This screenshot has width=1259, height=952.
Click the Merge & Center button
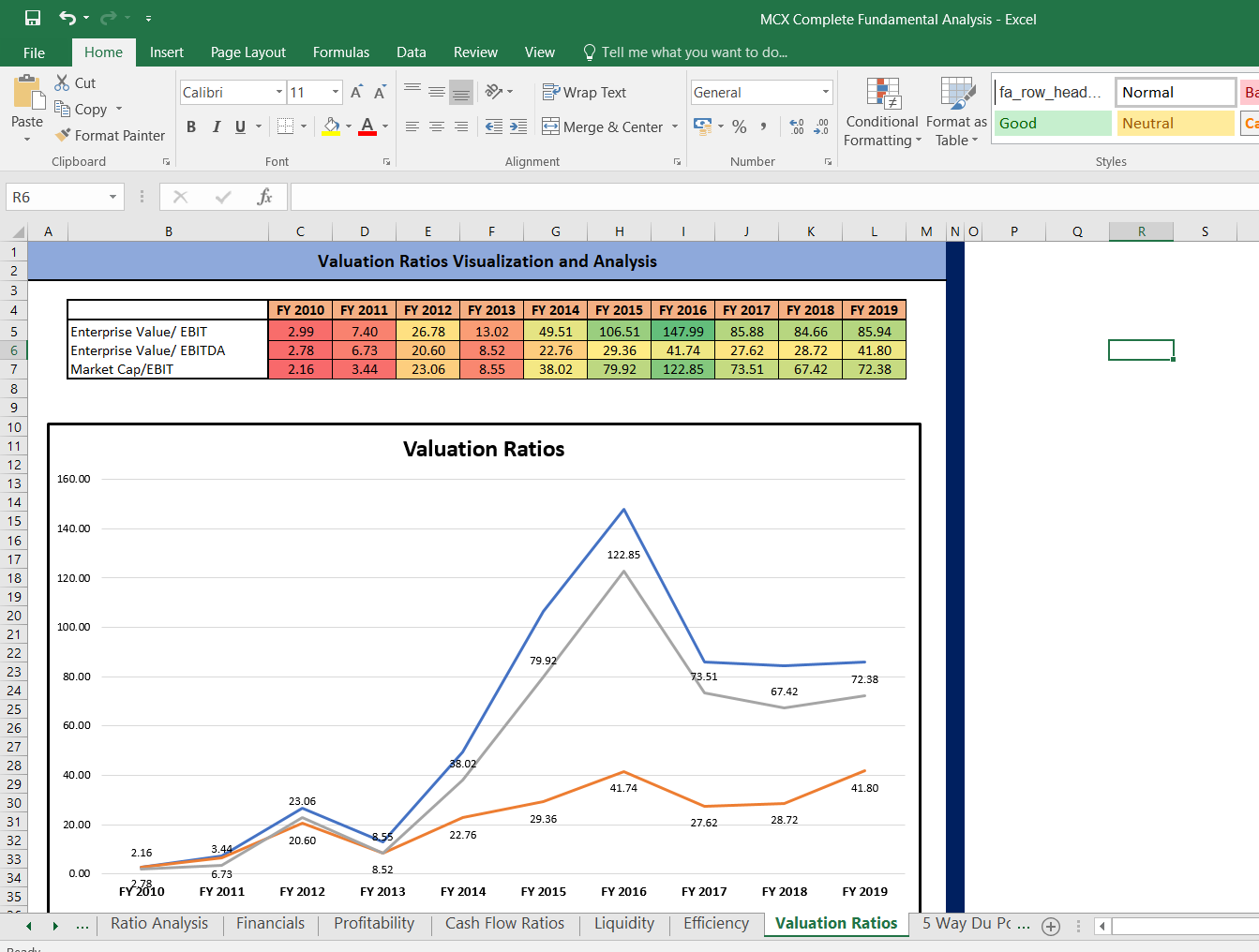pos(601,126)
